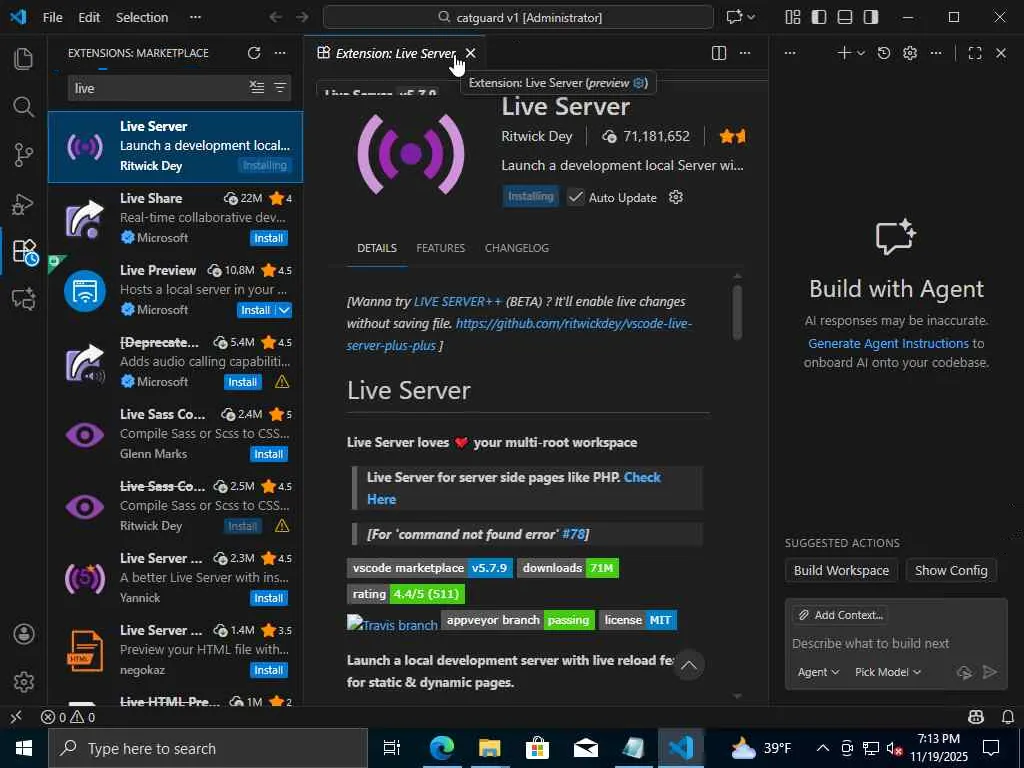Clear extensions search results
This screenshot has width=1024, height=768.
[x=257, y=88]
